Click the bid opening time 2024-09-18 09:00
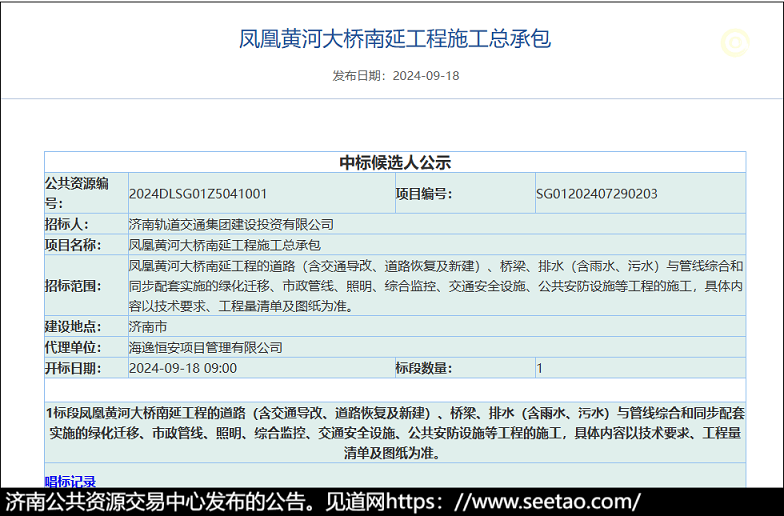This screenshot has height=516, width=784. coord(183,368)
